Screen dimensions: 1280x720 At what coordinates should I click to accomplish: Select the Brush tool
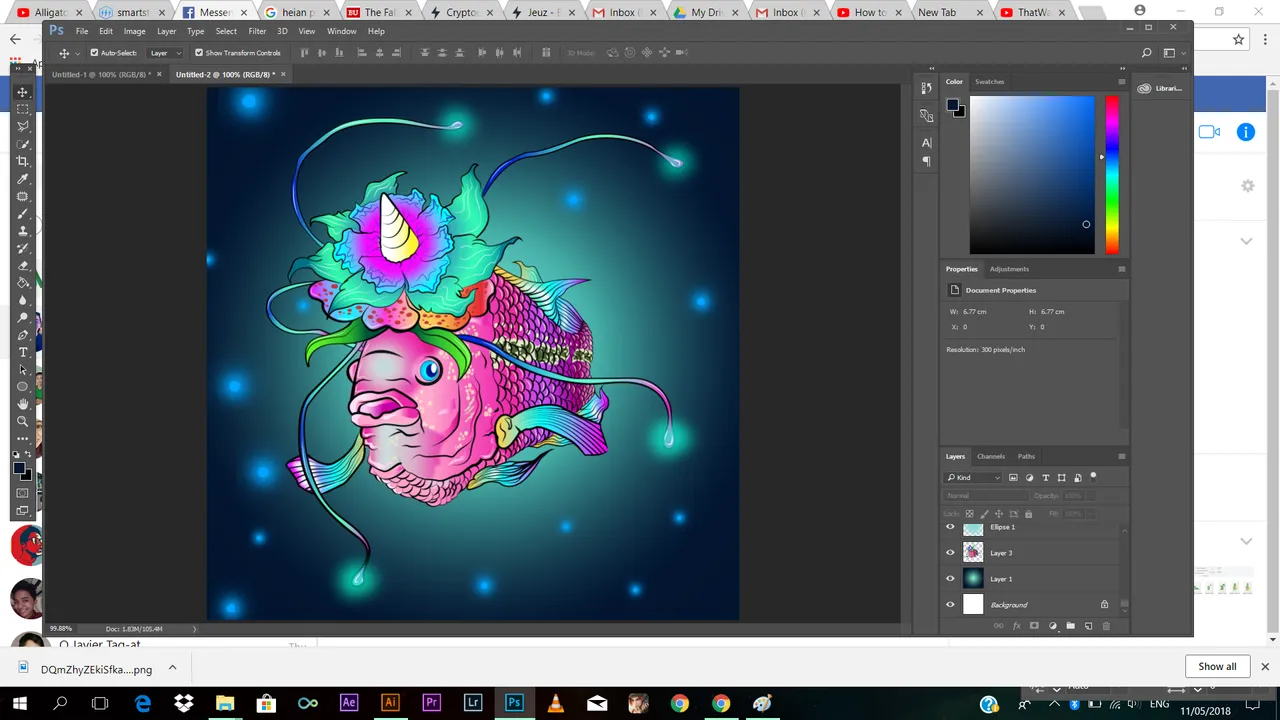pyautogui.click(x=22, y=214)
